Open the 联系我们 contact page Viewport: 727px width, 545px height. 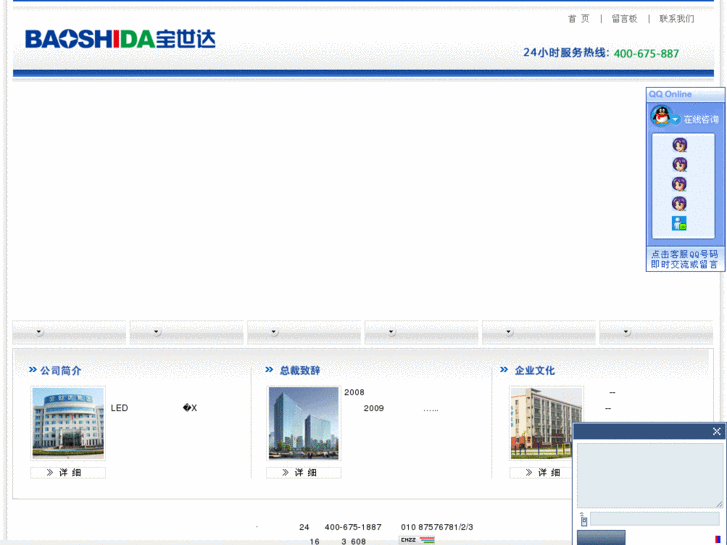pos(677,19)
